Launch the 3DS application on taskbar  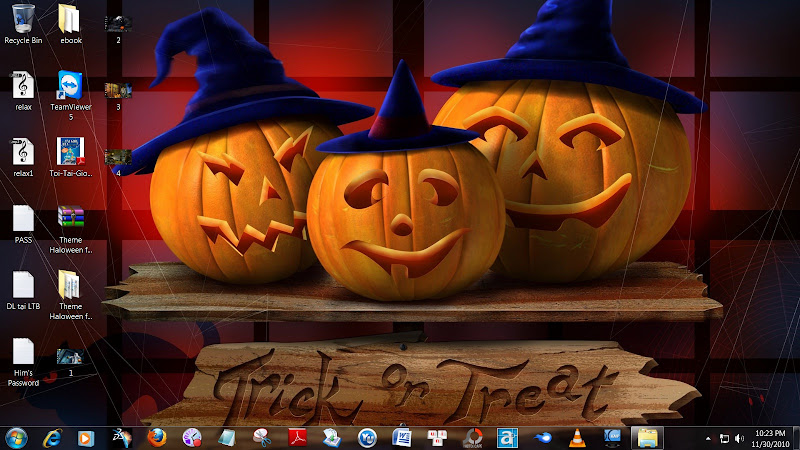tap(122, 438)
